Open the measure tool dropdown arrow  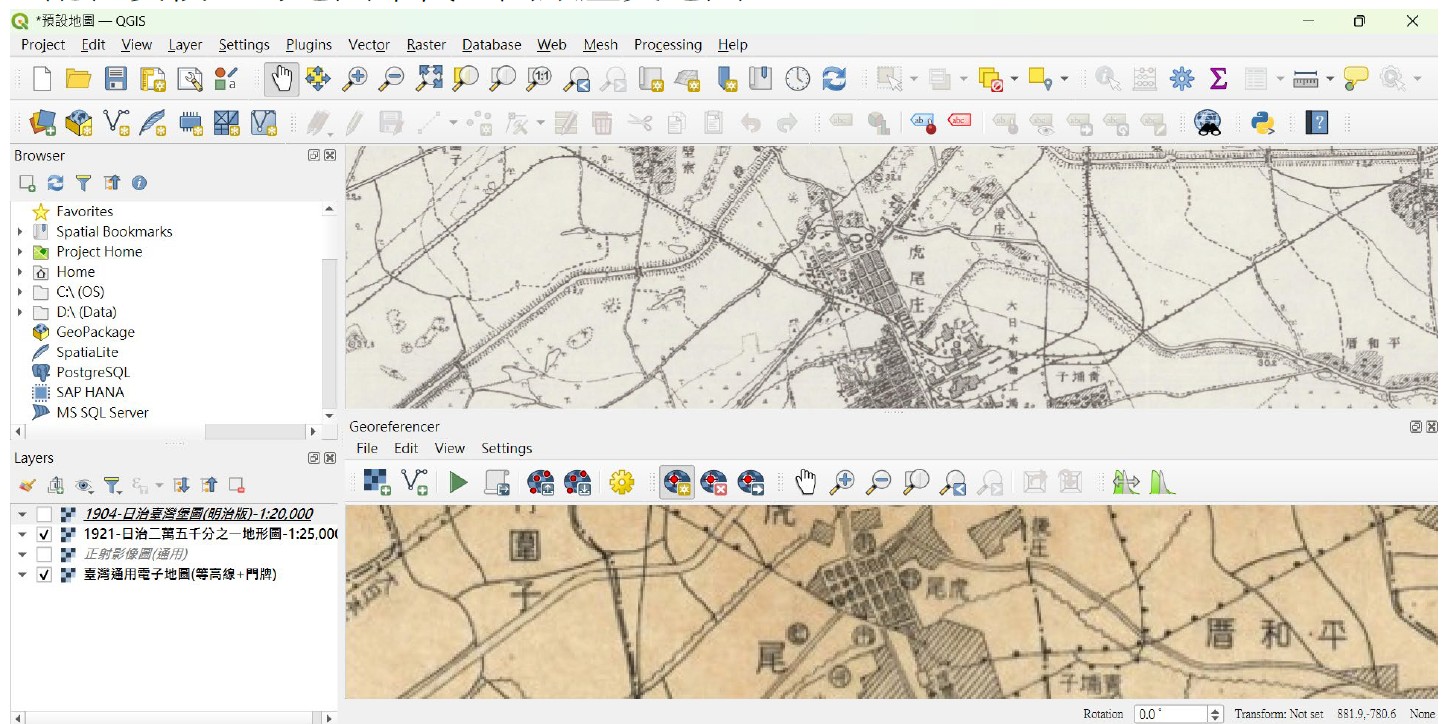pos(1330,79)
